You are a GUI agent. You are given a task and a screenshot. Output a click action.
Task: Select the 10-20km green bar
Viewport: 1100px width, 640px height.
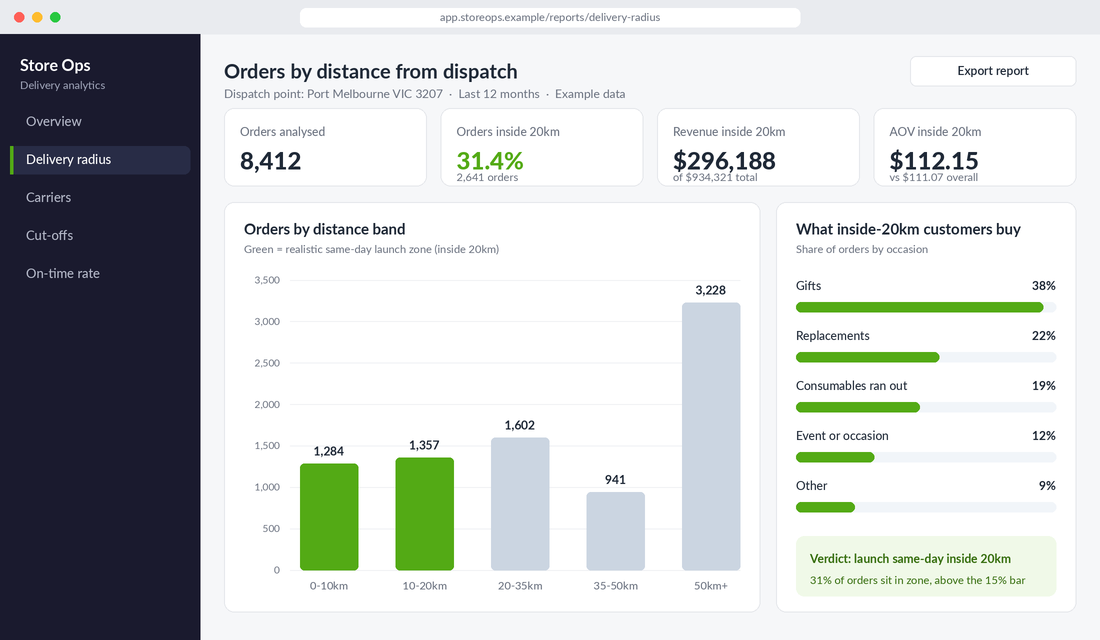[424, 514]
